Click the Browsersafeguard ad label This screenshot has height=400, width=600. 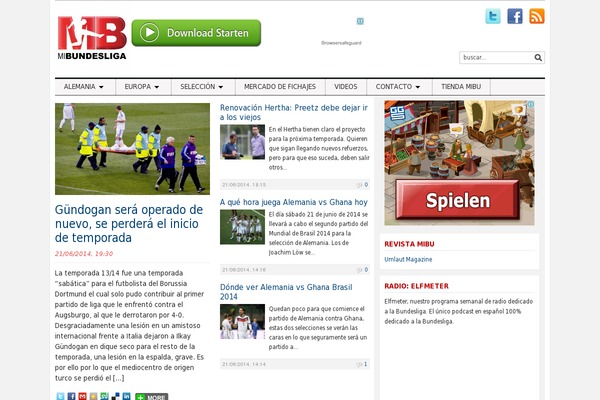[341, 43]
